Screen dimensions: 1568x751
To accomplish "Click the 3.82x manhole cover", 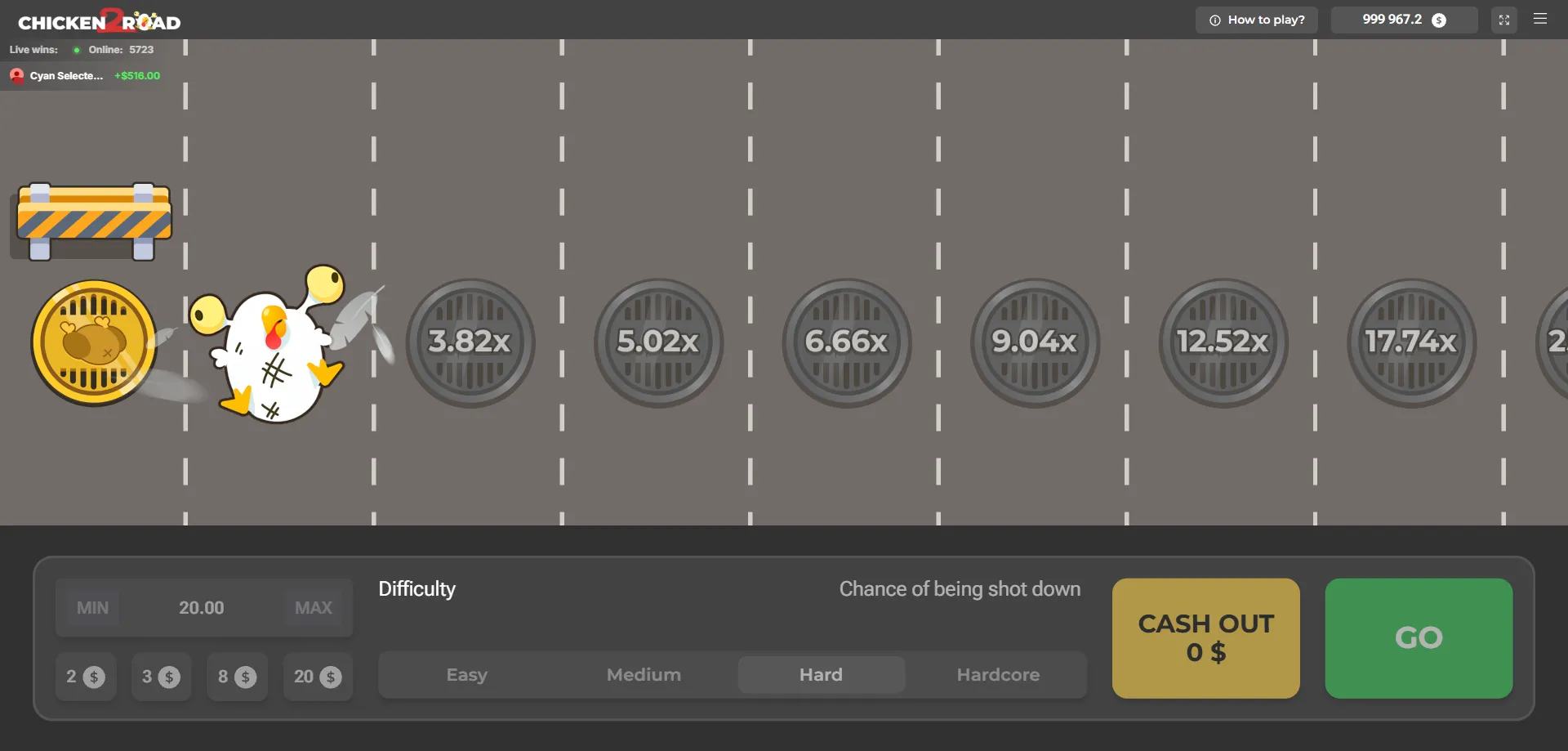I will click(470, 342).
